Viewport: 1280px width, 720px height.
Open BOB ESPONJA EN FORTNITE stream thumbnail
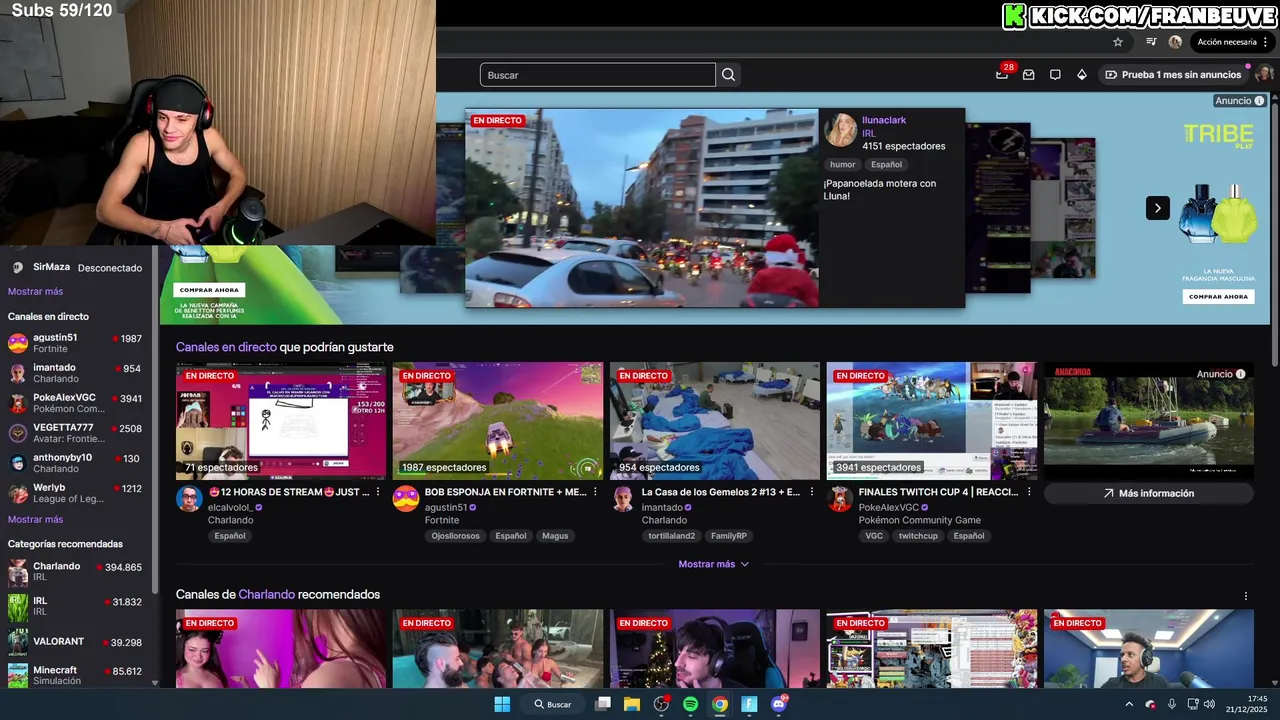[498, 421]
